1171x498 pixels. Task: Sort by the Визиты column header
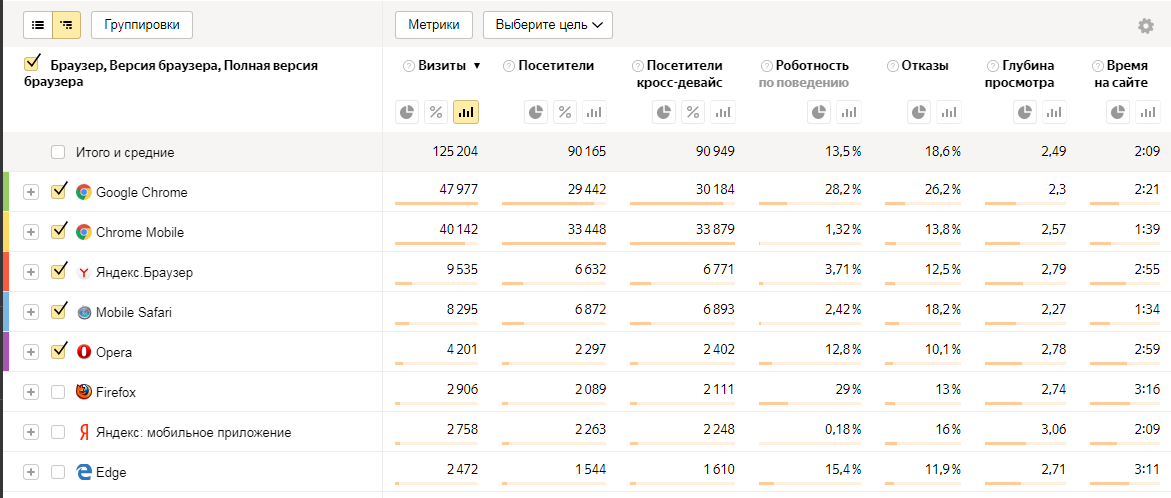click(x=441, y=66)
